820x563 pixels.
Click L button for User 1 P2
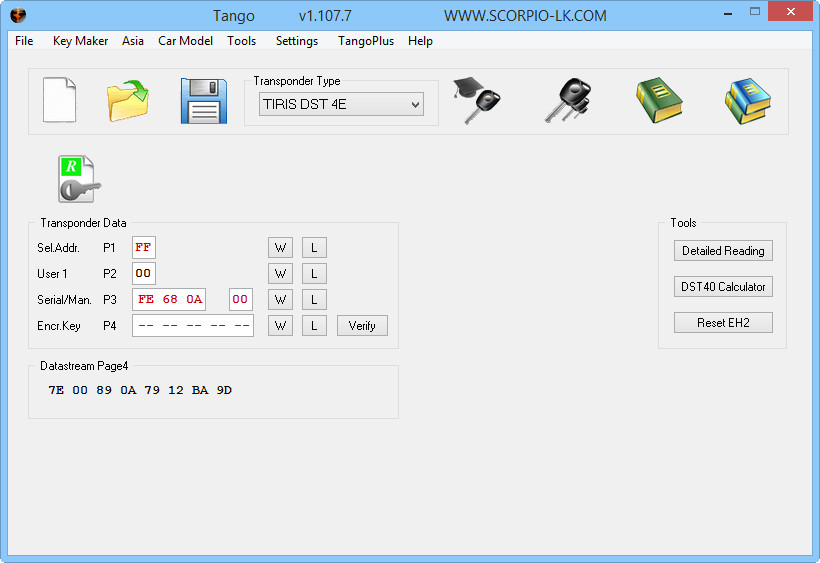(x=314, y=273)
